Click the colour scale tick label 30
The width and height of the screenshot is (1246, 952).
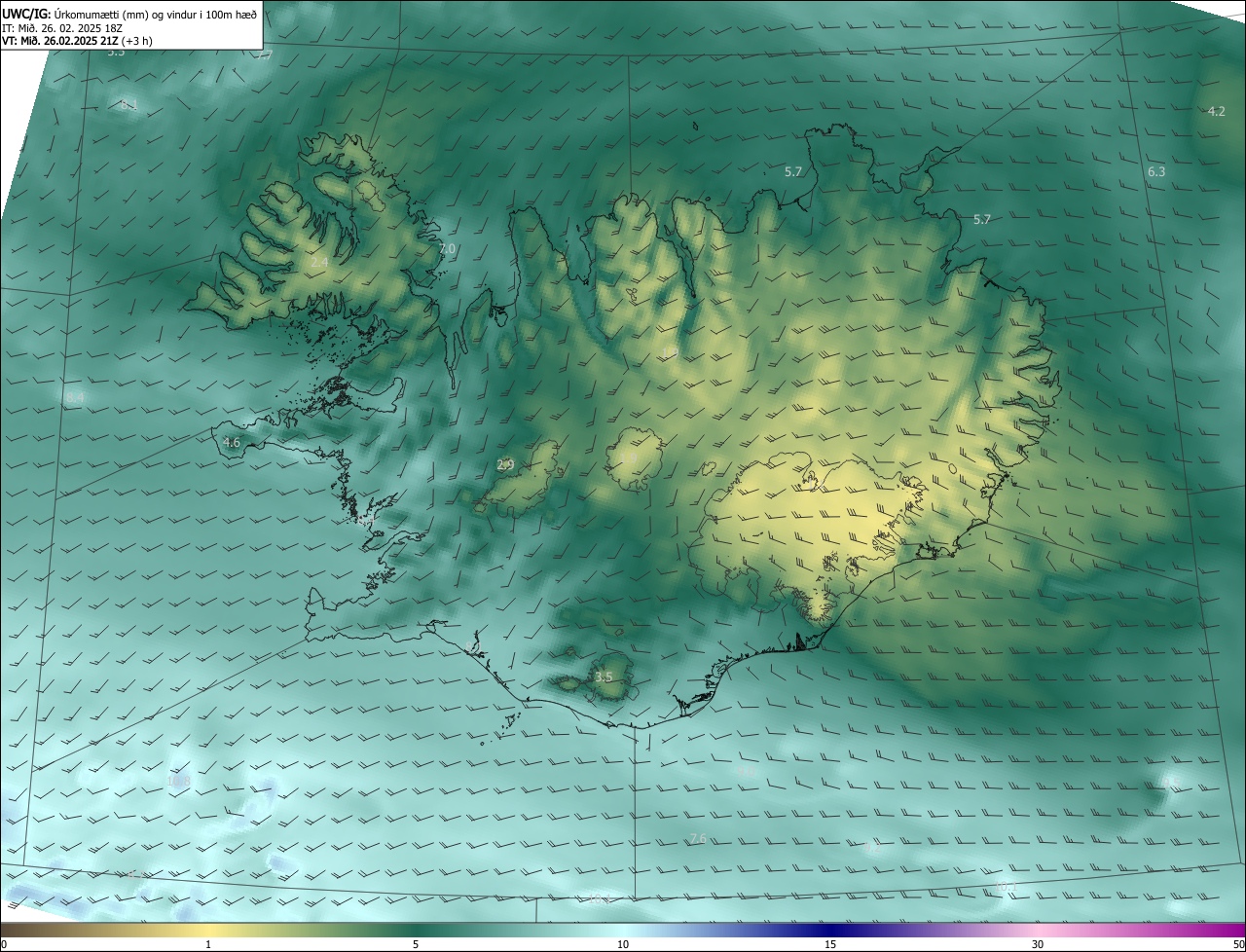click(1038, 944)
